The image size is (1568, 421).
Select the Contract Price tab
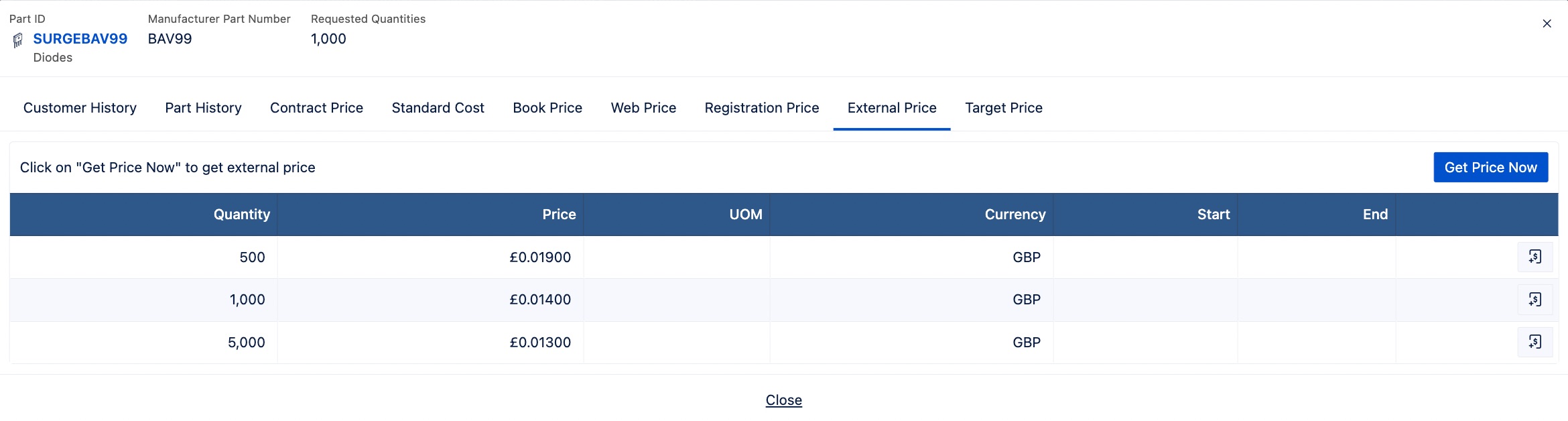tap(316, 108)
